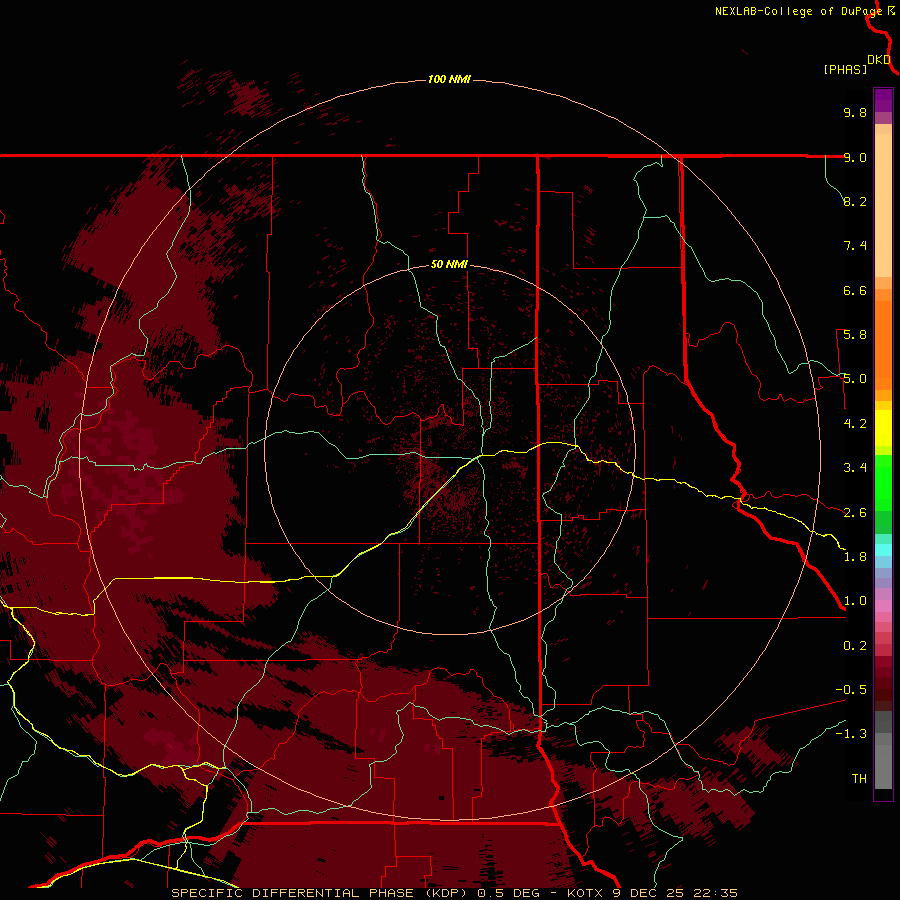Click the 4.2 value on the color scale
Image resolution: width=900 pixels, height=900 pixels.
pyautogui.click(x=855, y=424)
